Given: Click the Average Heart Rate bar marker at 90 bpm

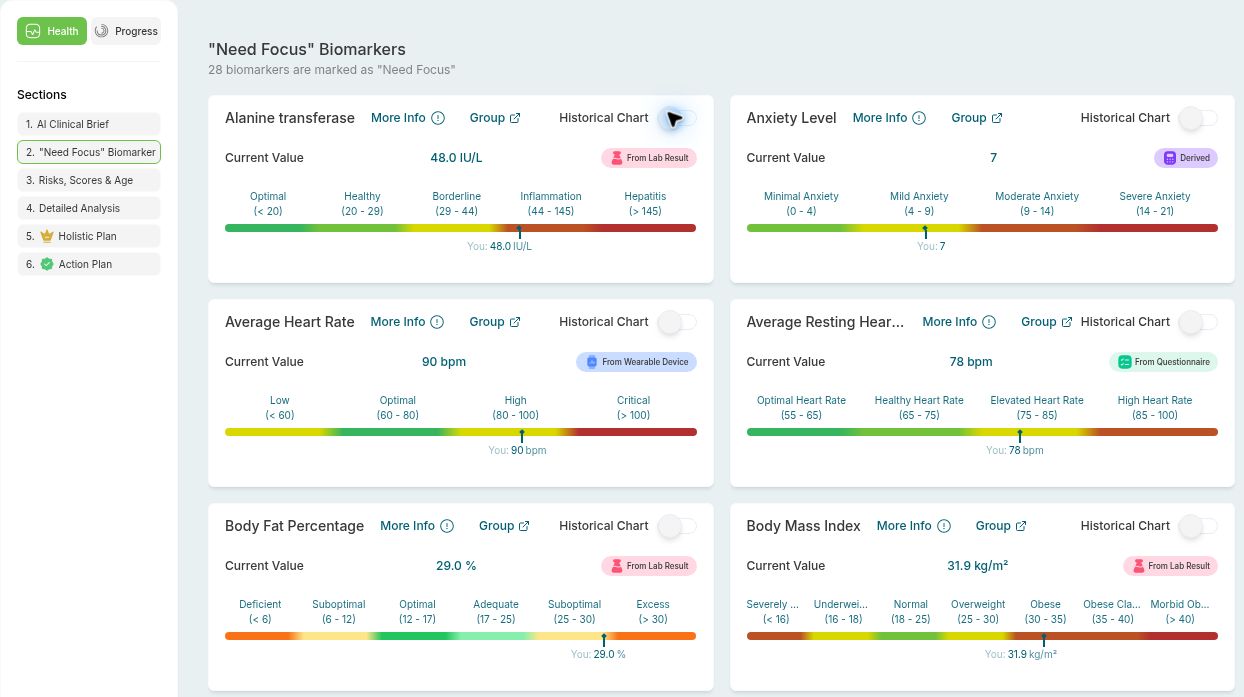Looking at the screenshot, I should [x=521, y=435].
